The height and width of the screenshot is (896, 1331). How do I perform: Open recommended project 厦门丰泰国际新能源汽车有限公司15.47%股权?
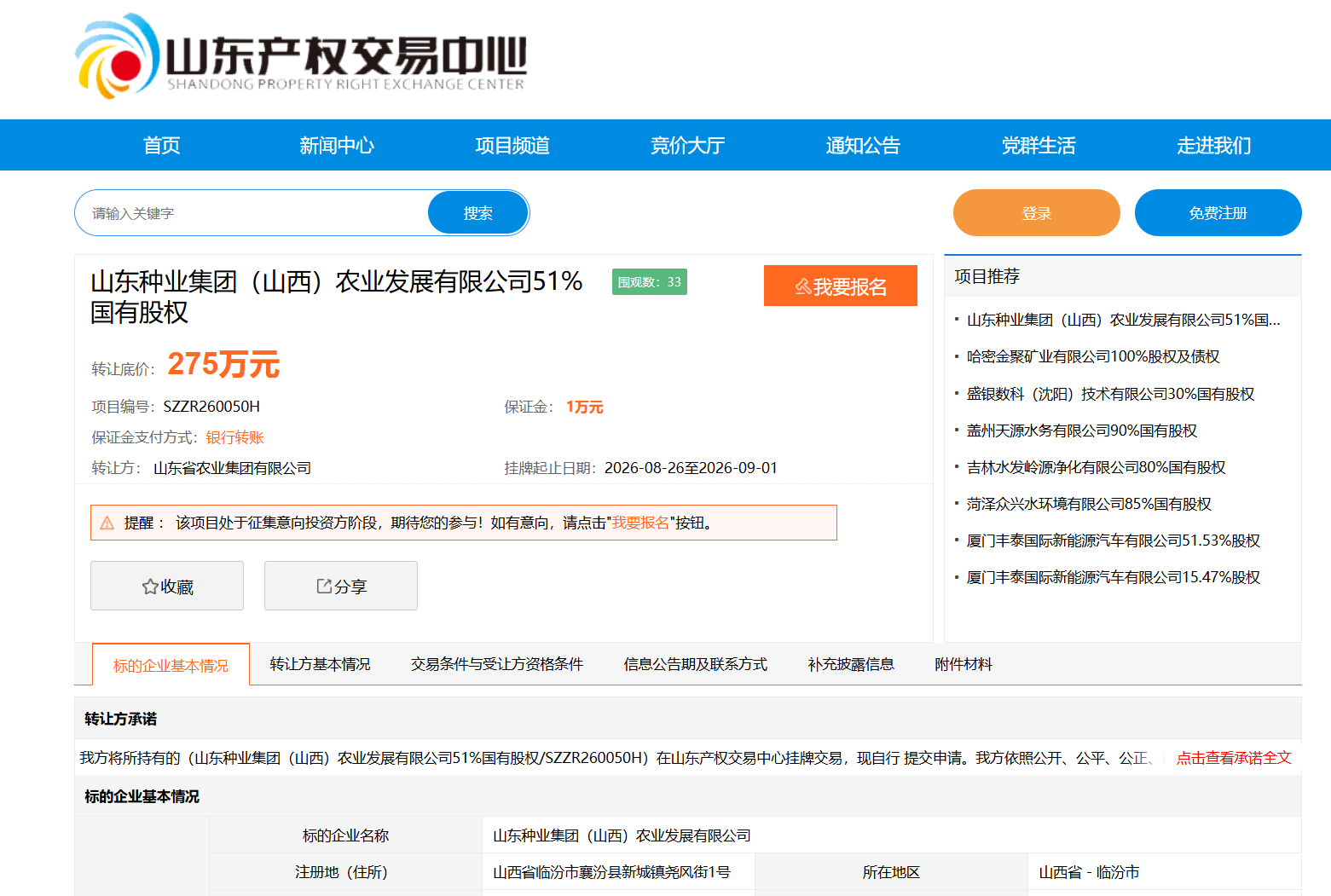click(1114, 577)
